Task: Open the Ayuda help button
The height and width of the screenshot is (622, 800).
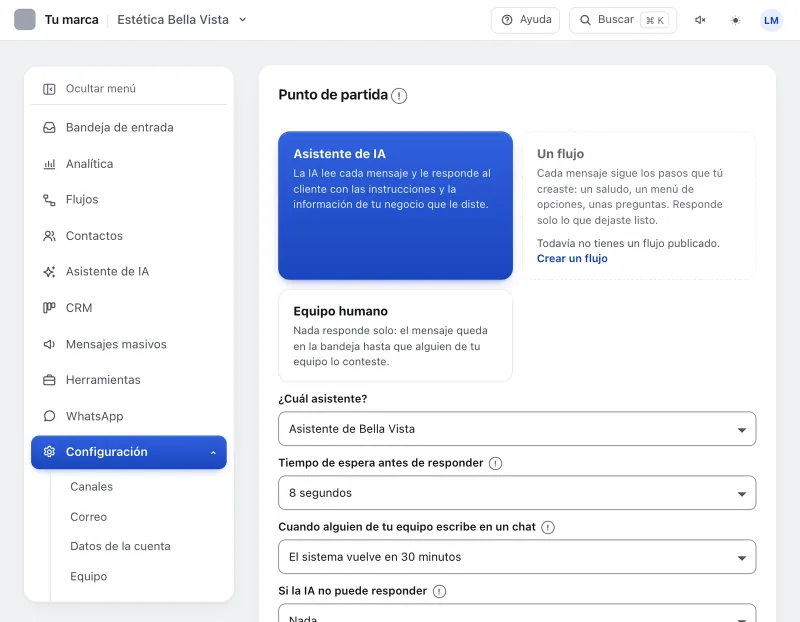Action: pyautogui.click(x=525, y=20)
